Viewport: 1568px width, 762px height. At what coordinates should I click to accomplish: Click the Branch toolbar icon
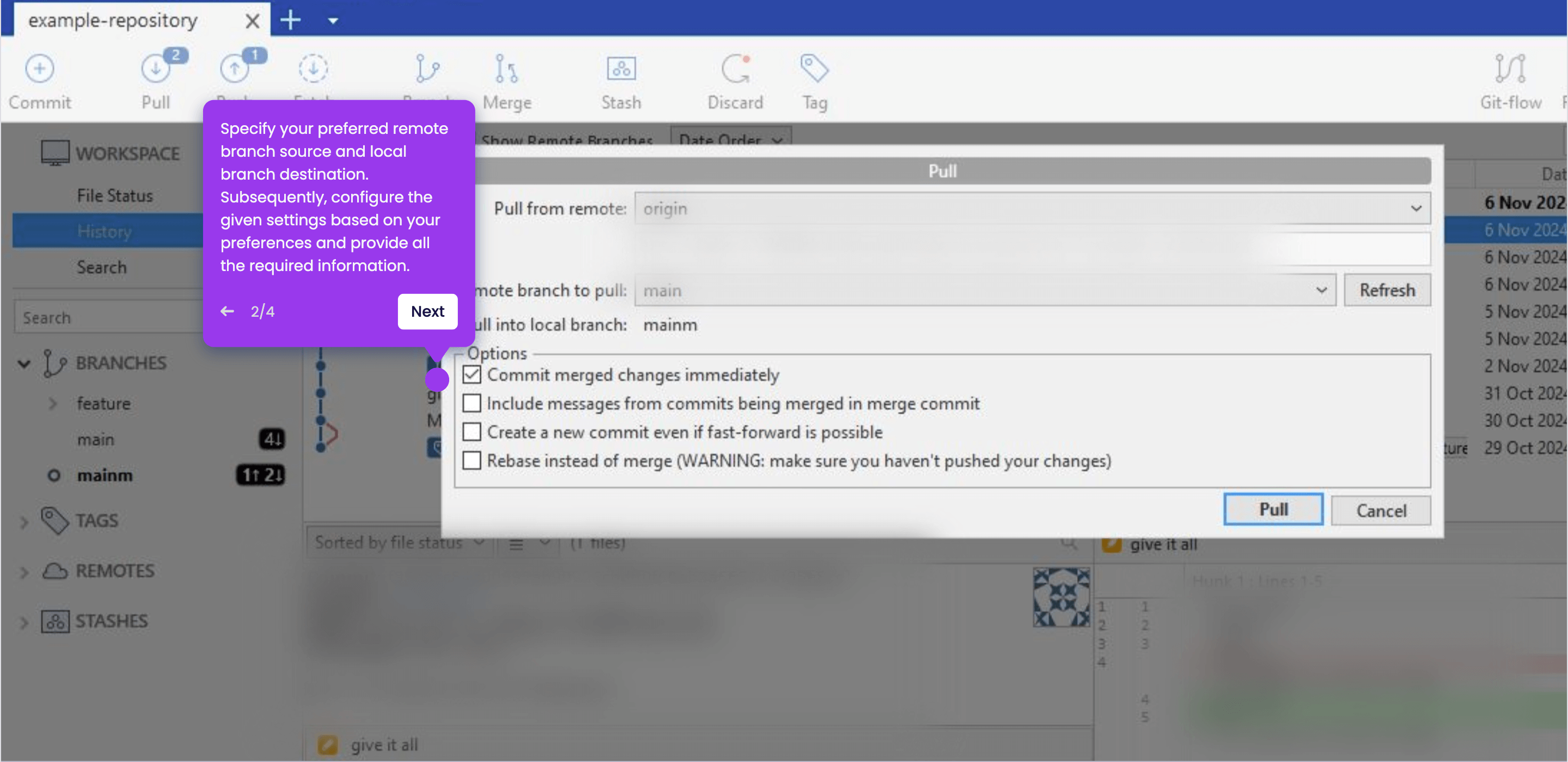click(427, 69)
